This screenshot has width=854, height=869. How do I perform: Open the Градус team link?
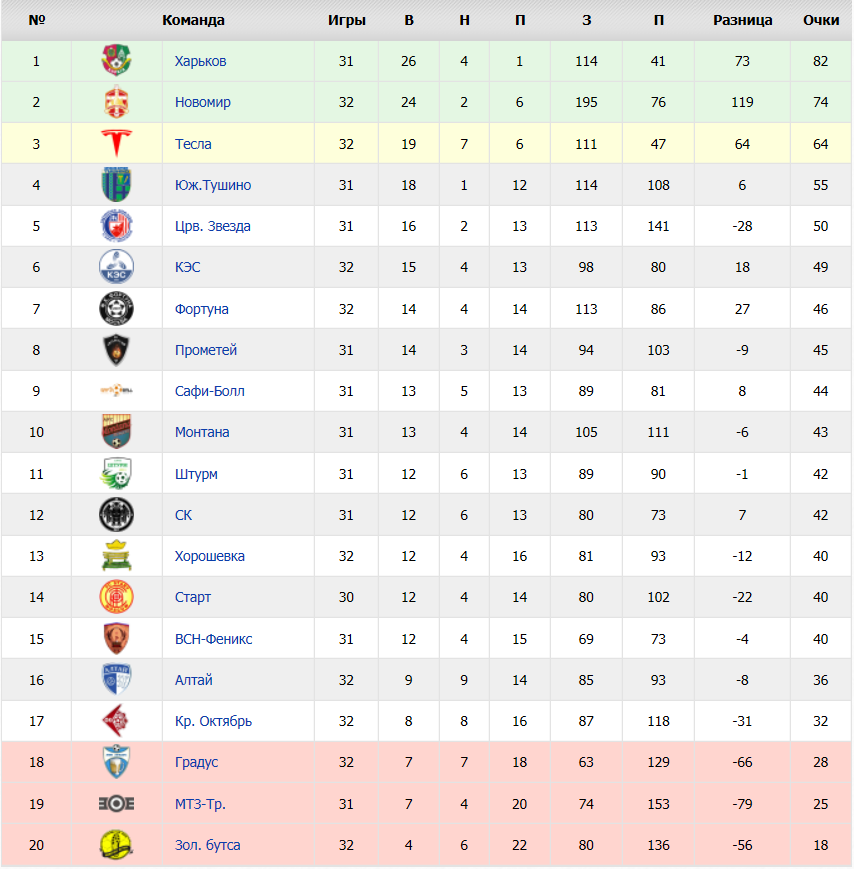(x=196, y=762)
